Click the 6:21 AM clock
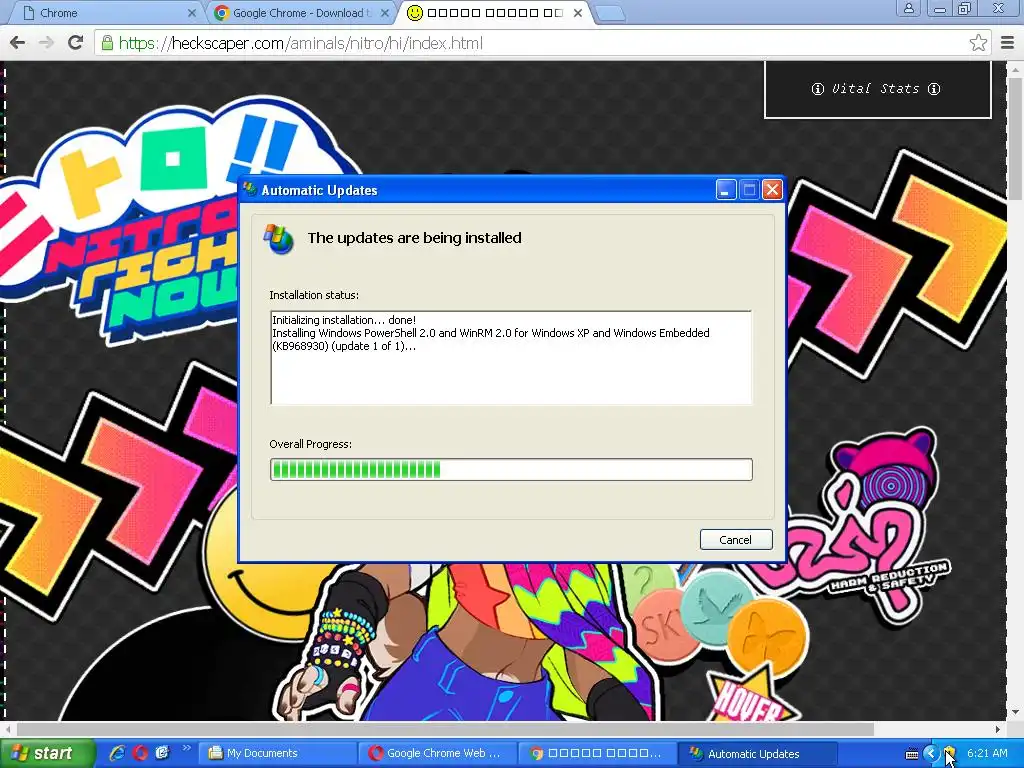The height and width of the screenshot is (768, 1024). click(987, 753)
